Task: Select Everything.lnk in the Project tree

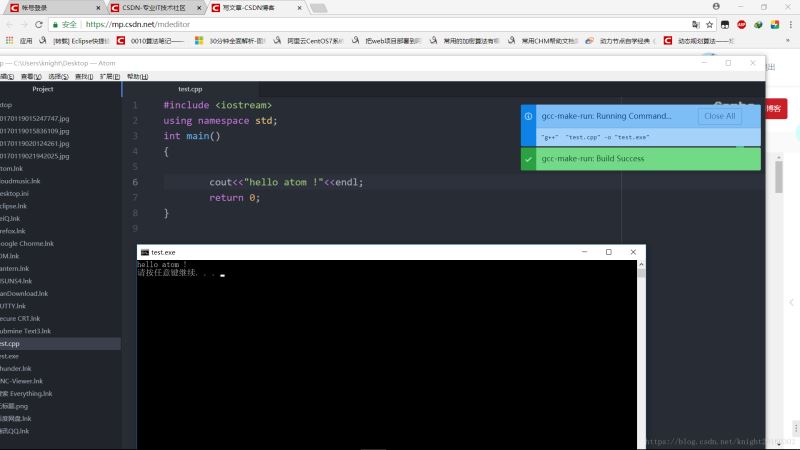Action: 26,394
